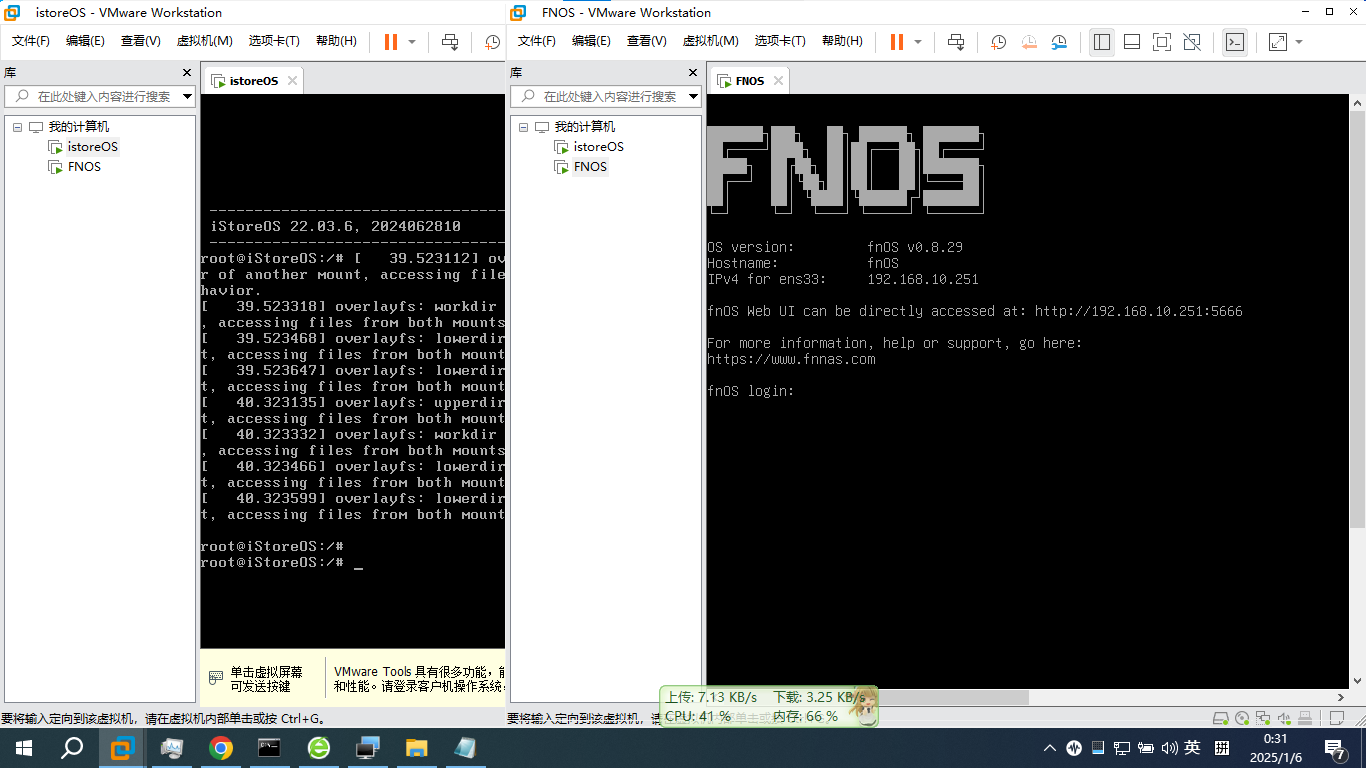Take a snapshot of FNOS VM
Viewport: 1366px width, 768px height.
click(998, 42)
